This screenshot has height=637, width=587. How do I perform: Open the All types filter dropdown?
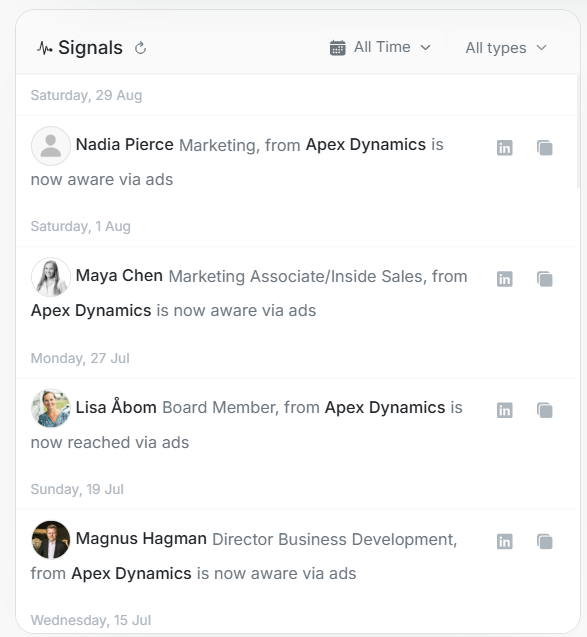coord(506,48)
